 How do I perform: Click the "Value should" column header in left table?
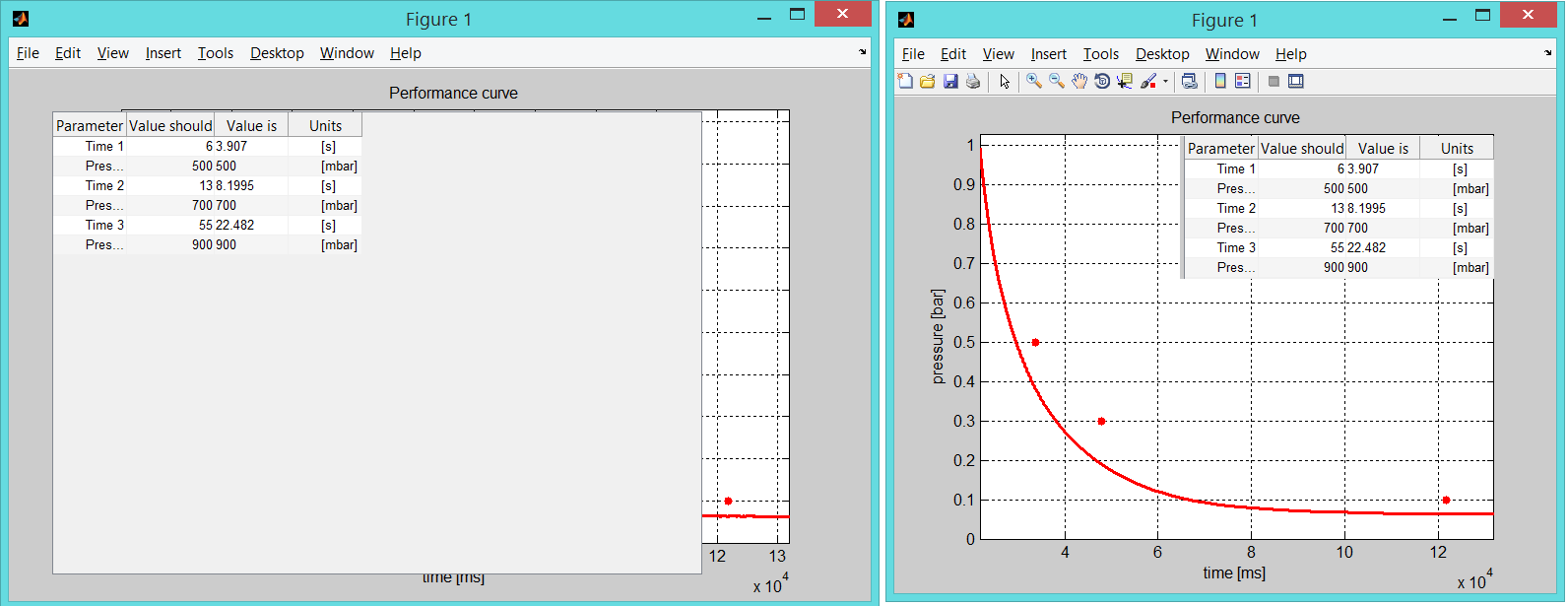point(170,125)
